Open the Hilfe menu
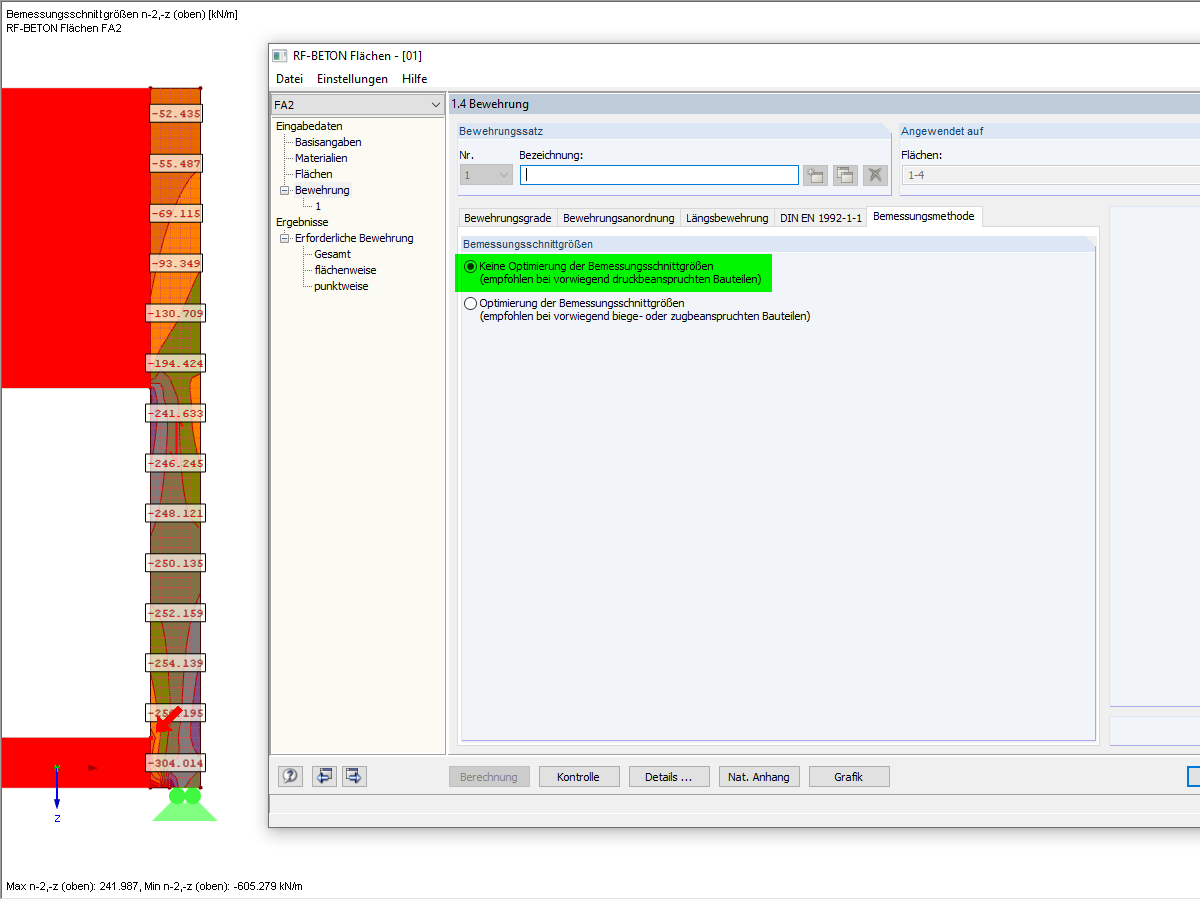The width and height of the screenshot is (1200, 900). [x=414, y=79]
